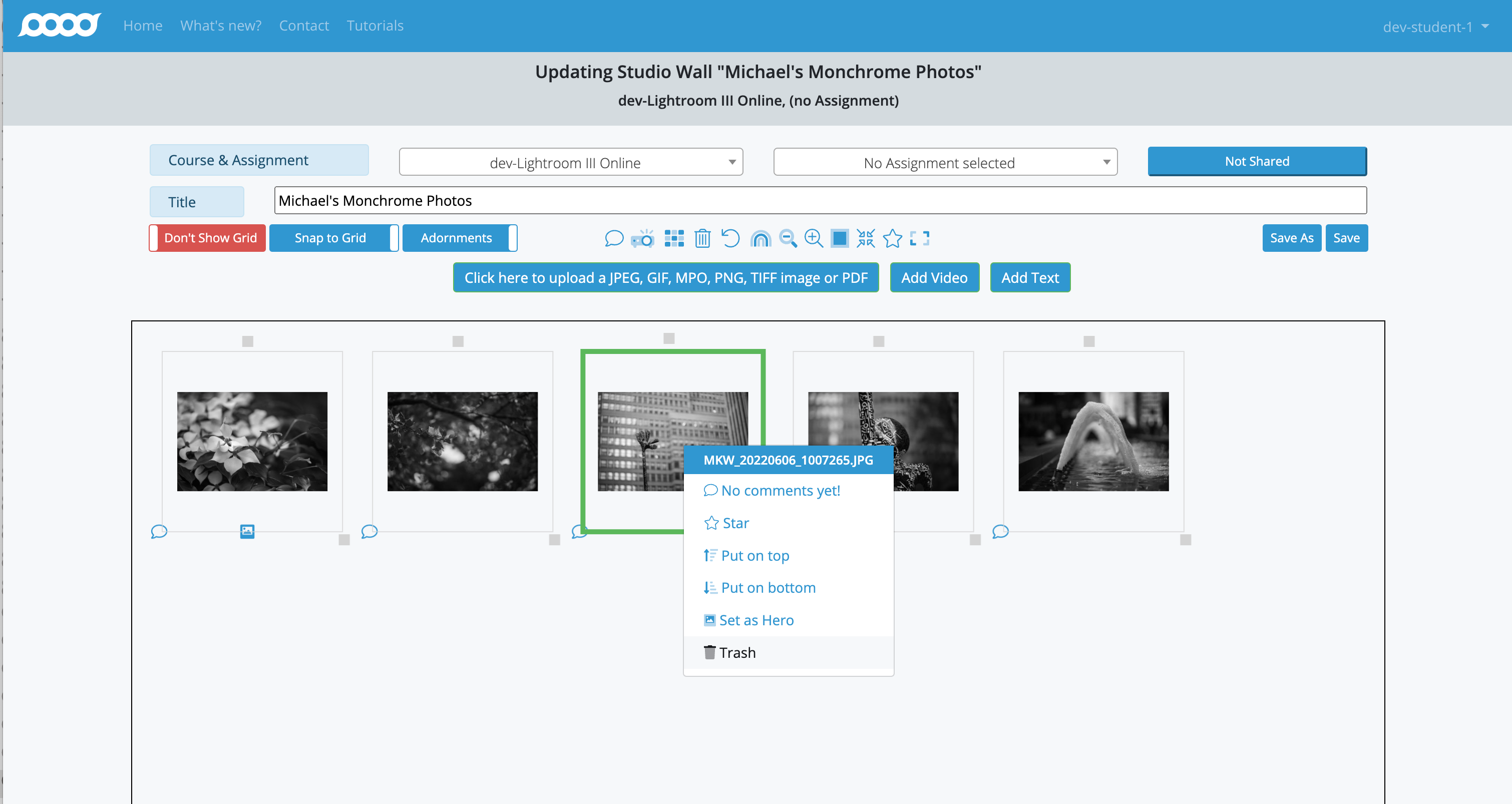Viewport: 1512px width, 804px height.
Task: Click the Course & Assignment label
Action: (259, 160)
